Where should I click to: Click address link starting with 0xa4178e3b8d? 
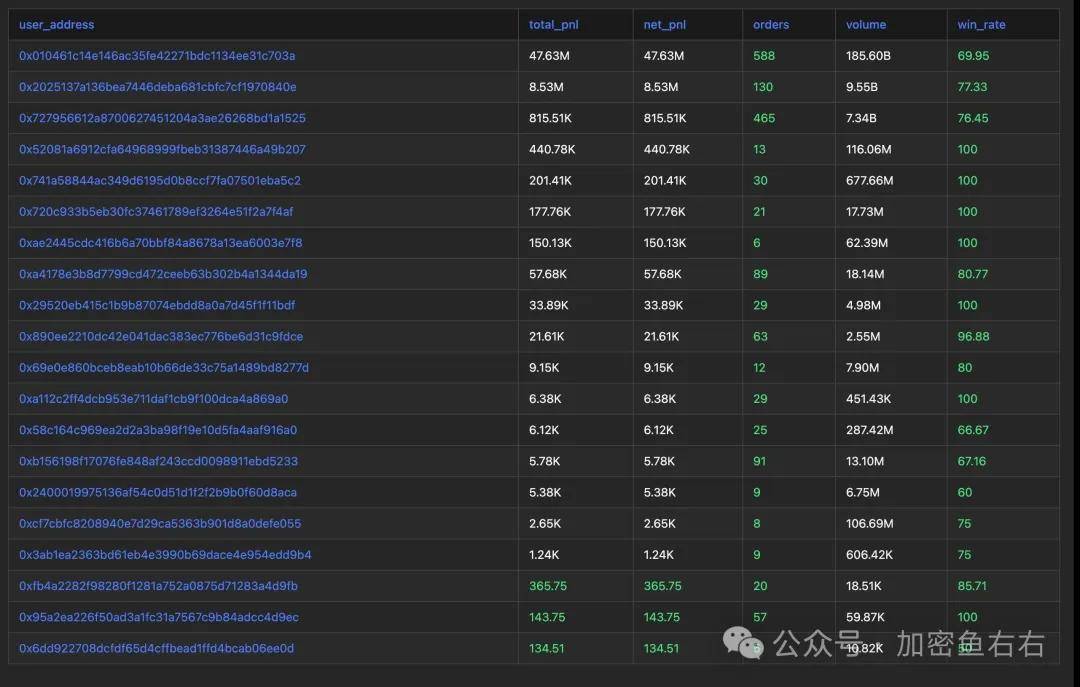pyautogui.click(x=163, y=274)
